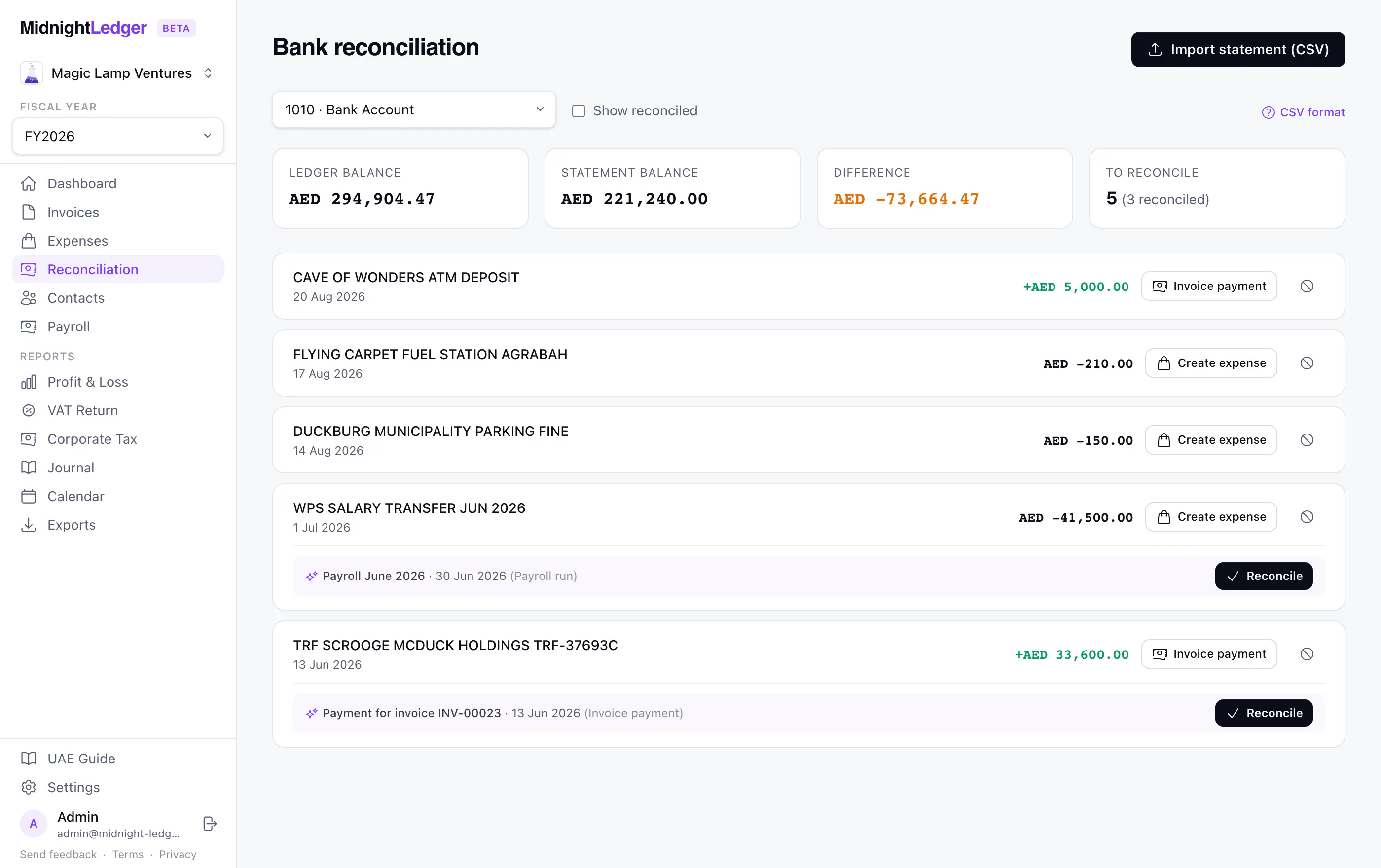Reconcile payment for invoice INV-00023
The height and width of the screenshot is (868, 1381).
[x=1264, y=713]
